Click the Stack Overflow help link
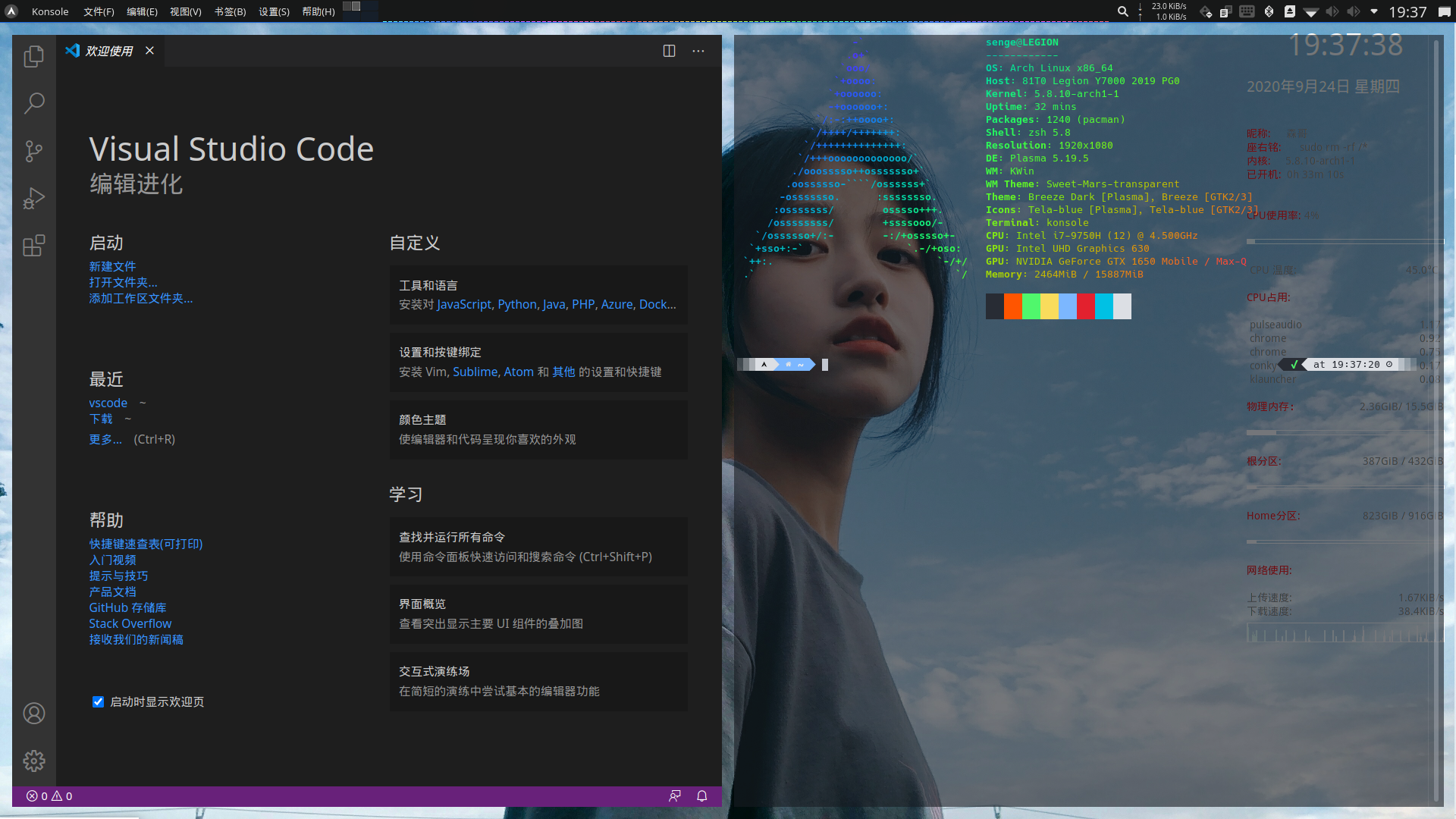This screenshot has height=819, width=1456. [x=130, y=623]
